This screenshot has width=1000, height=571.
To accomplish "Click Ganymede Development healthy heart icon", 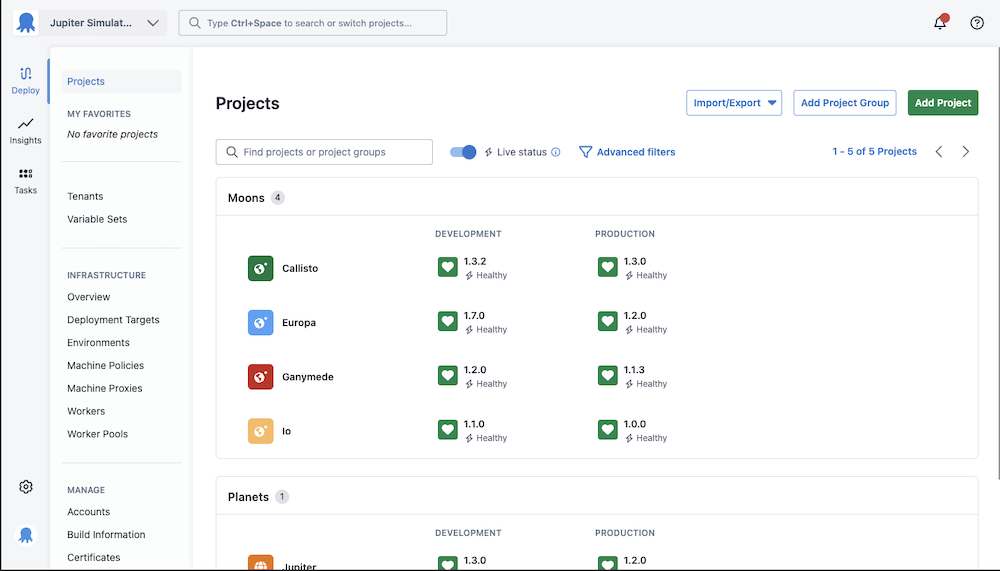I will tap(448, 375).
